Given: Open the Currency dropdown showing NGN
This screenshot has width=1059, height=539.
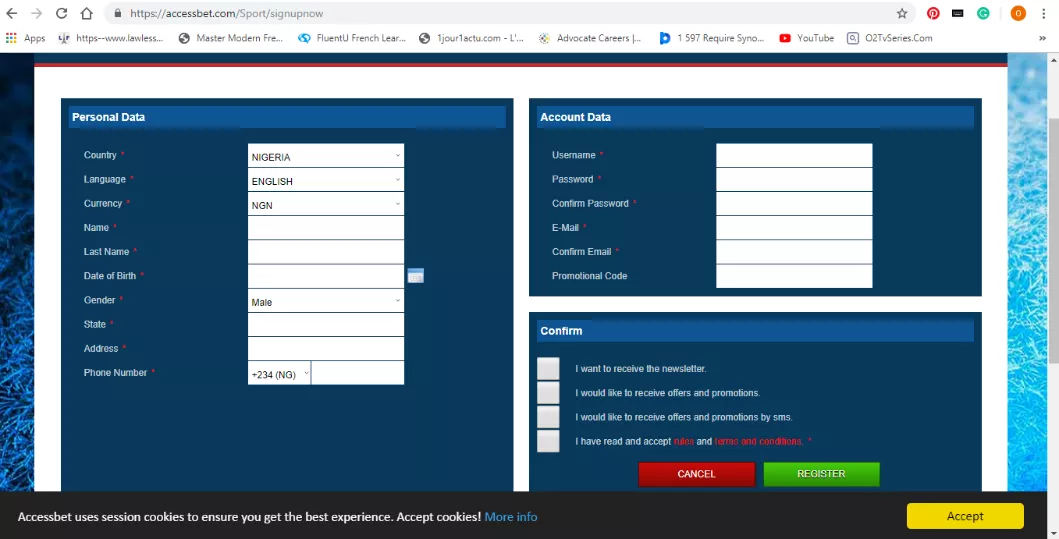Looking at the screenshot, I should (326, 204).
